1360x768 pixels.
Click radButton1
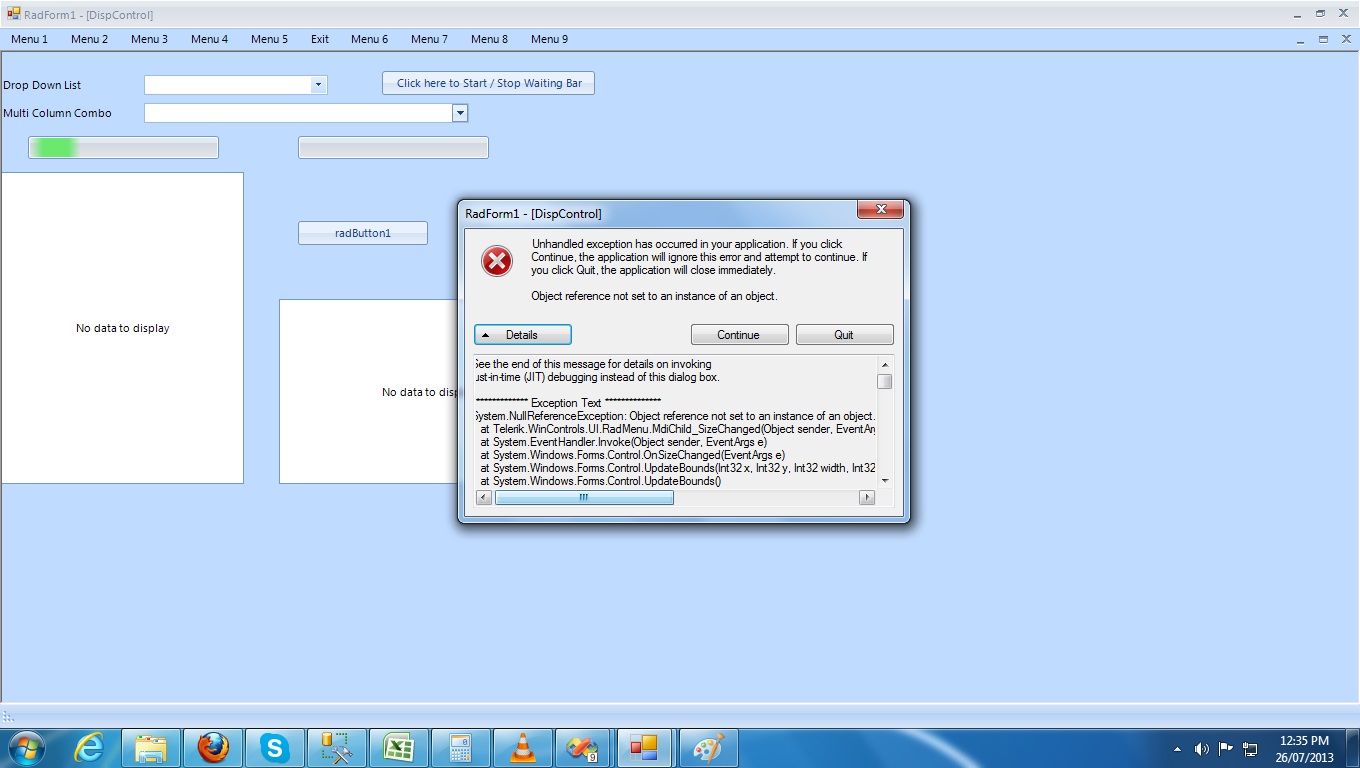coord(363,233)
